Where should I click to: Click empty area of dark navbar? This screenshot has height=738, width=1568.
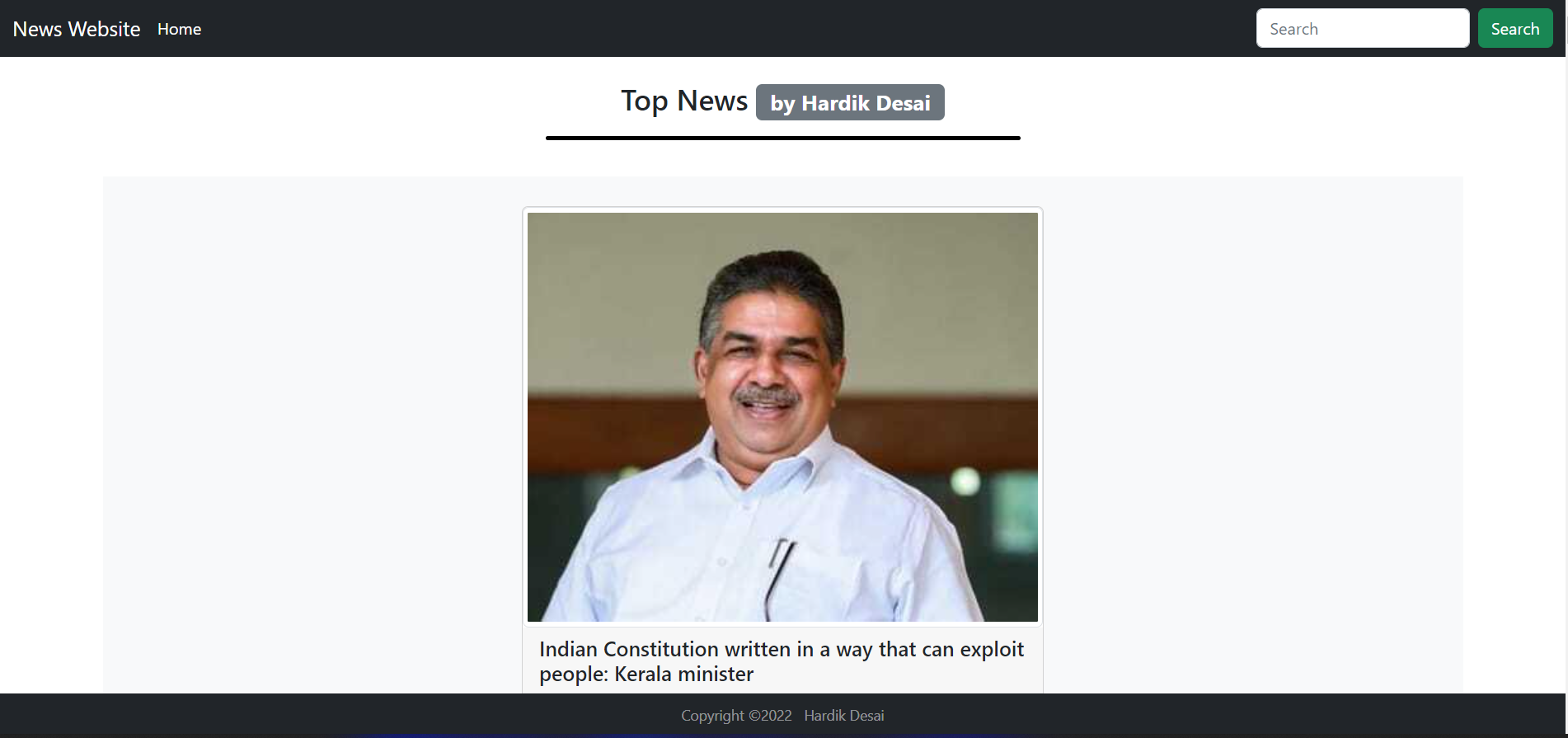pyautogui.click(x=725, y=29)
